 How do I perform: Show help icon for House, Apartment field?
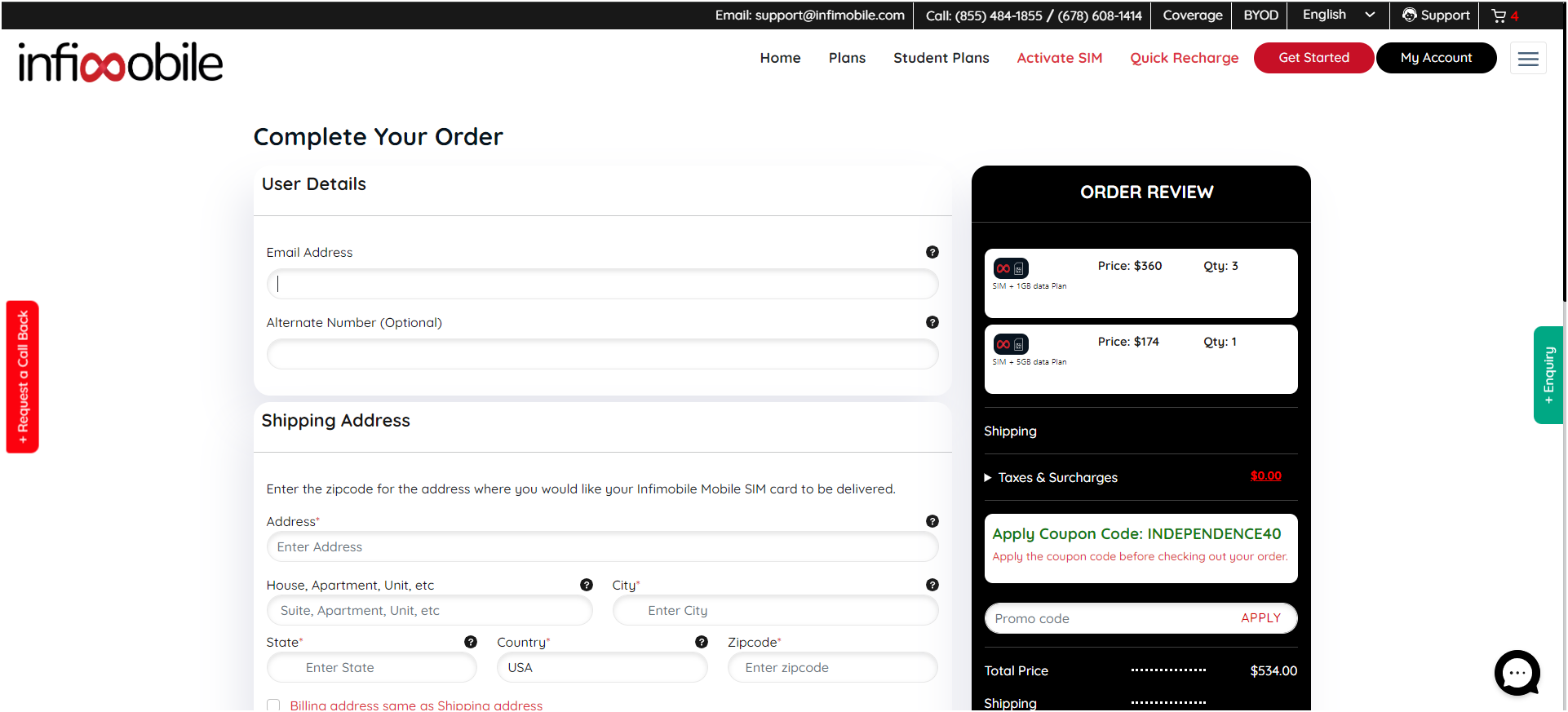pos(587,585)
